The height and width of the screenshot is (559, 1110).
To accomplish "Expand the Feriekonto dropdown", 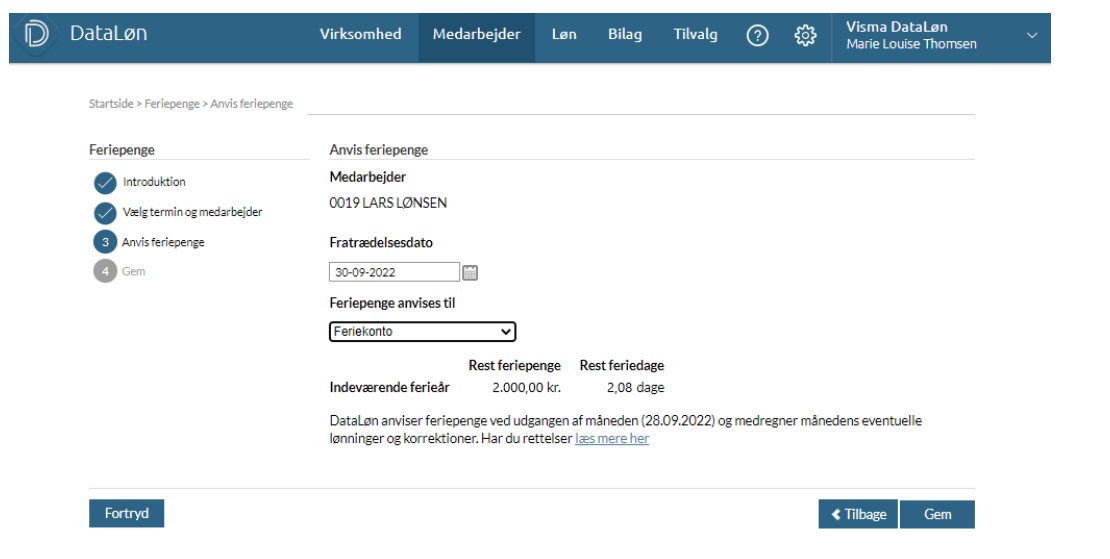I will (x=422, y=332).
